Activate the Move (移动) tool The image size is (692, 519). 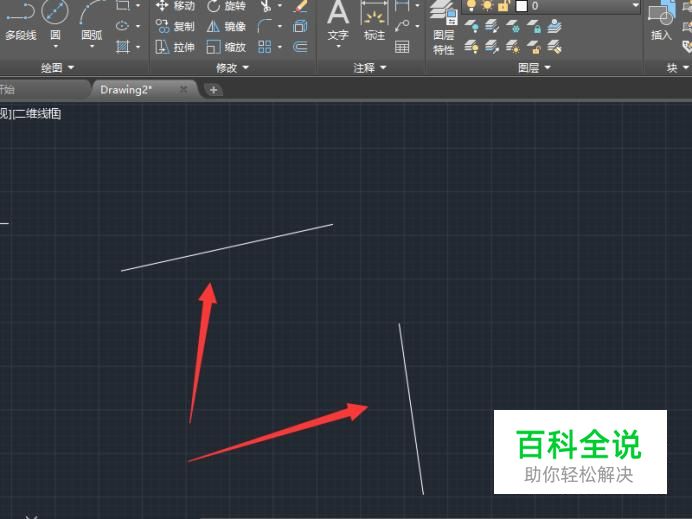[x=175, y=6]
